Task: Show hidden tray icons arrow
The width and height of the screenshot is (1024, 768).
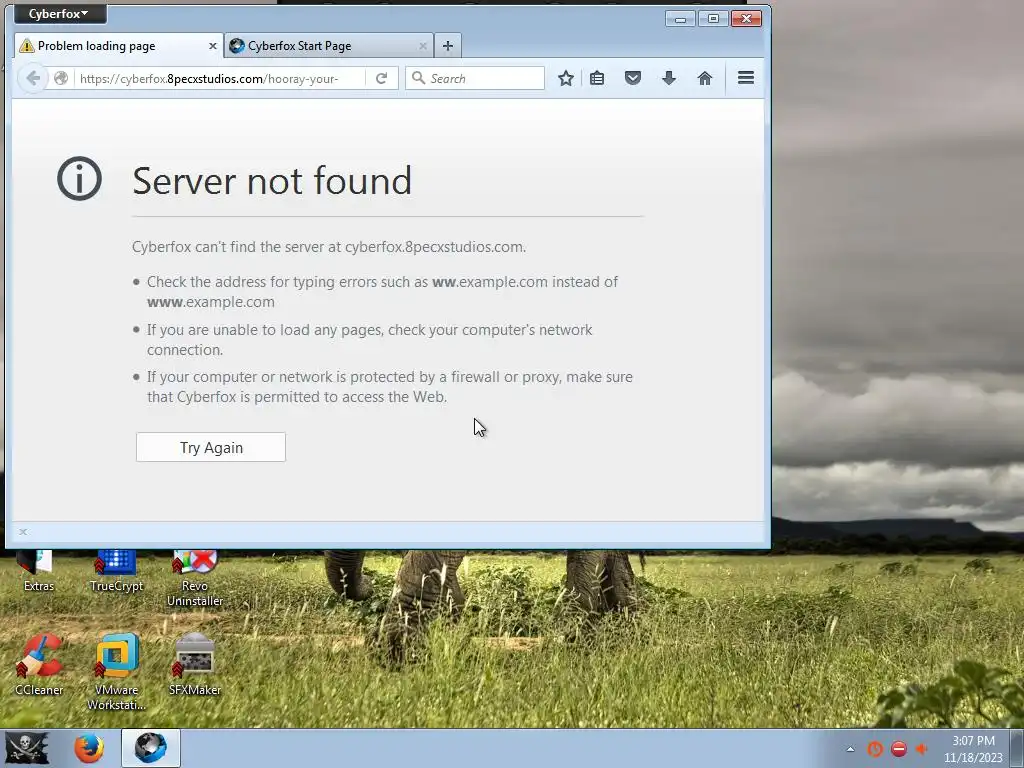Action: tap(850, 749)
